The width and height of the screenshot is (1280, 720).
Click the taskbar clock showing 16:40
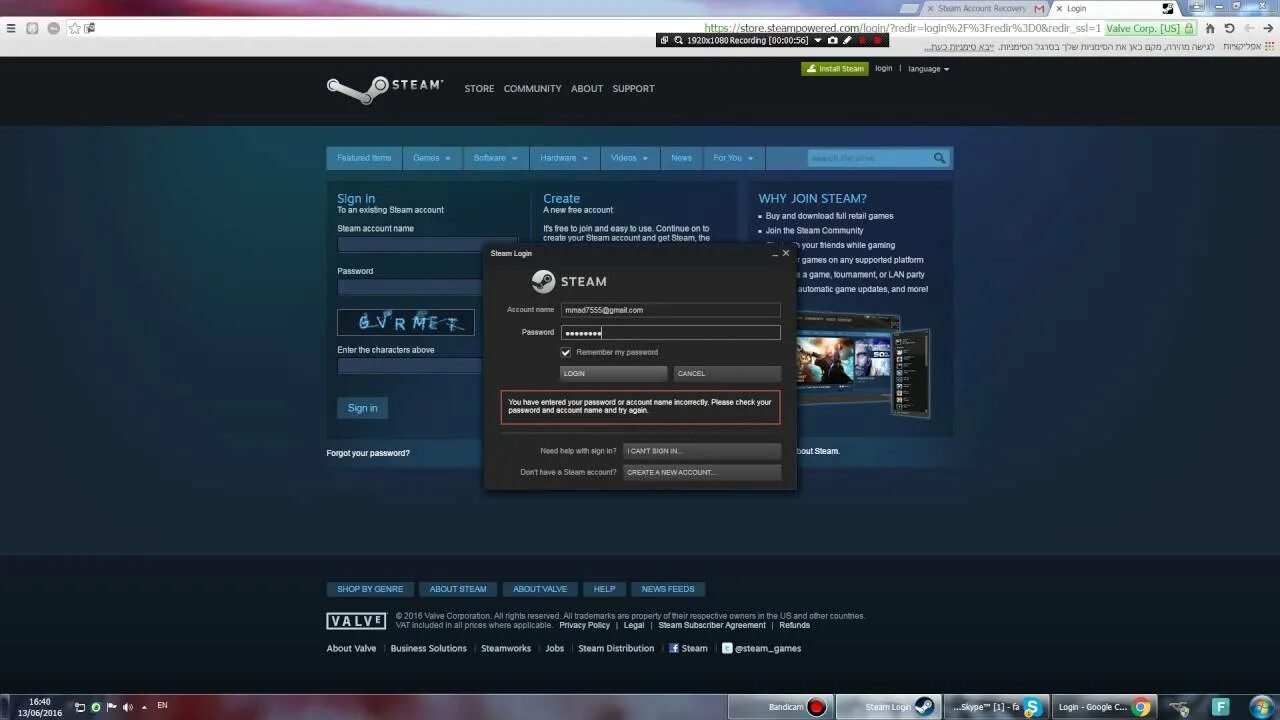pos(40,707)
